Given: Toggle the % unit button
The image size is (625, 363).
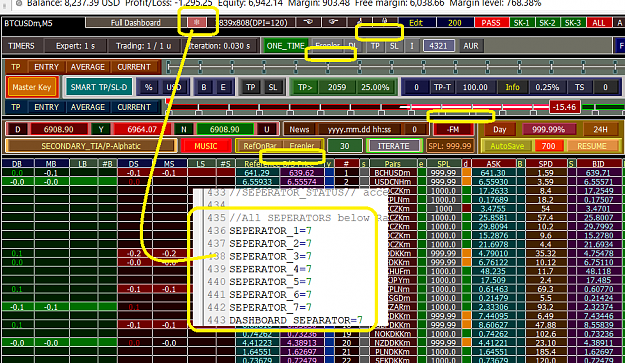Looking at the screenshot, I should point(149,87).
